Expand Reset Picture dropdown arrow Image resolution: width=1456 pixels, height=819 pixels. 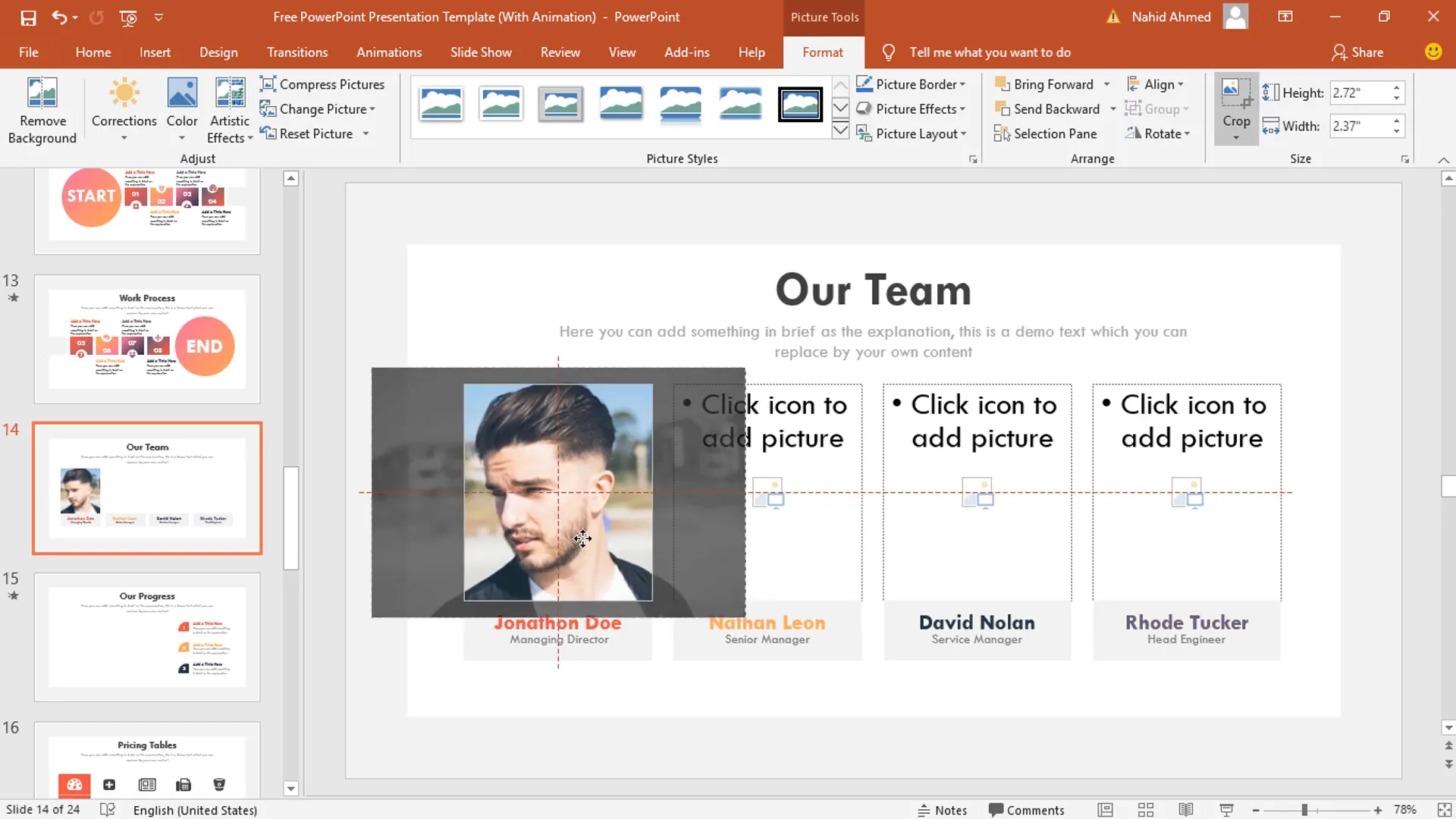click(x=366, y=133)
